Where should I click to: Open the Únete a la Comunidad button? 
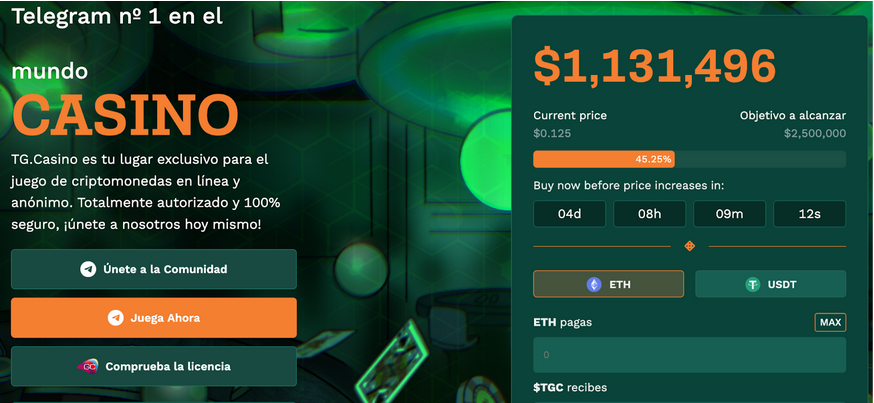click(x=154, y=269)
